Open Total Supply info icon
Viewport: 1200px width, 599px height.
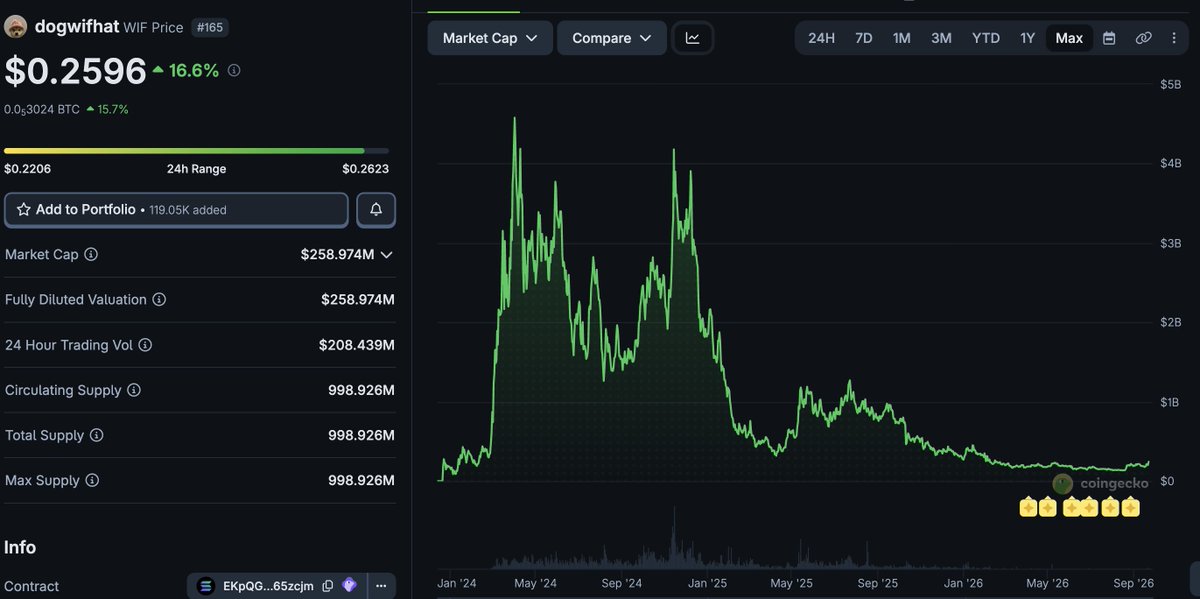point(96,436)
